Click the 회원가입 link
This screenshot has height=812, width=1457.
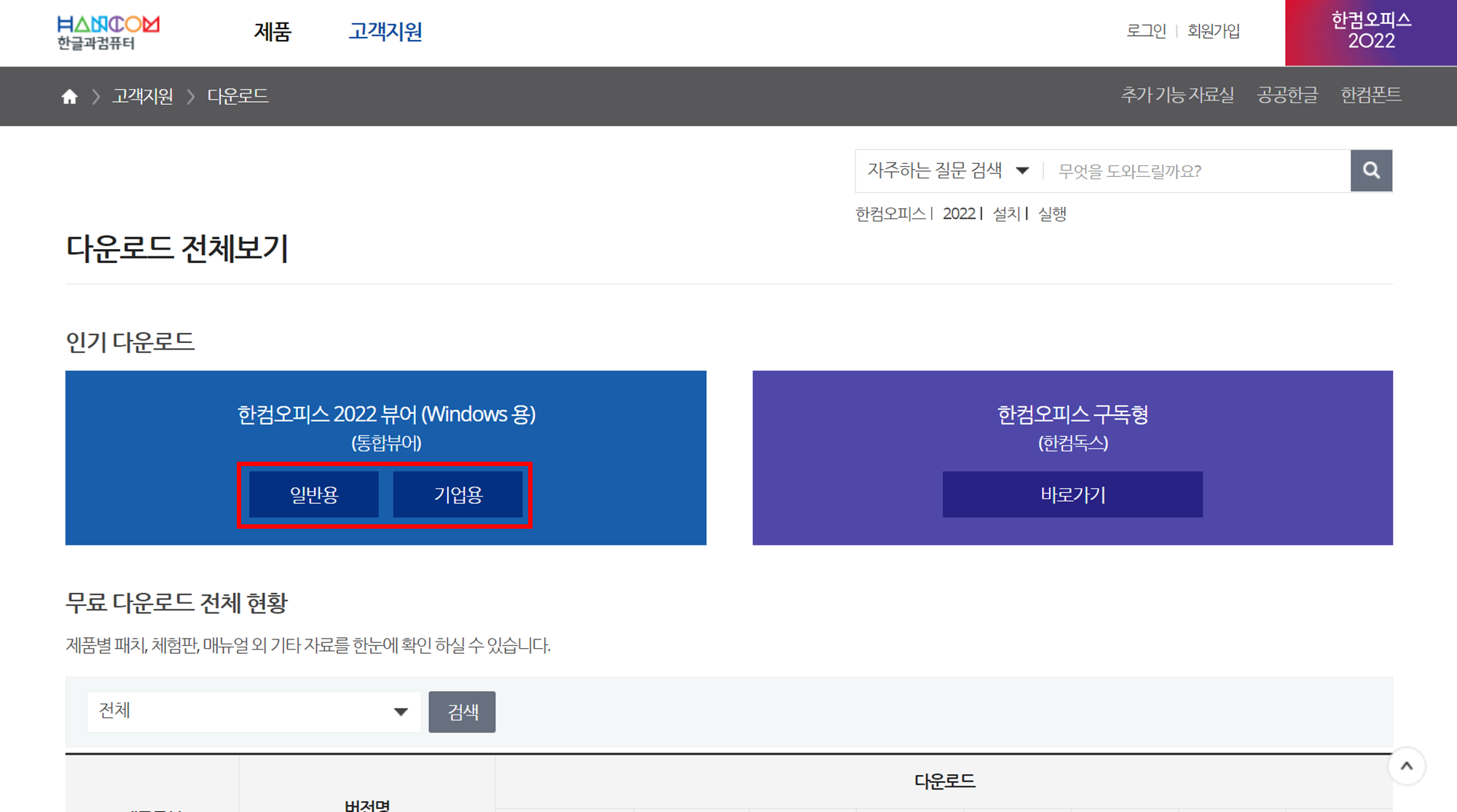[x=1214, y=31]
